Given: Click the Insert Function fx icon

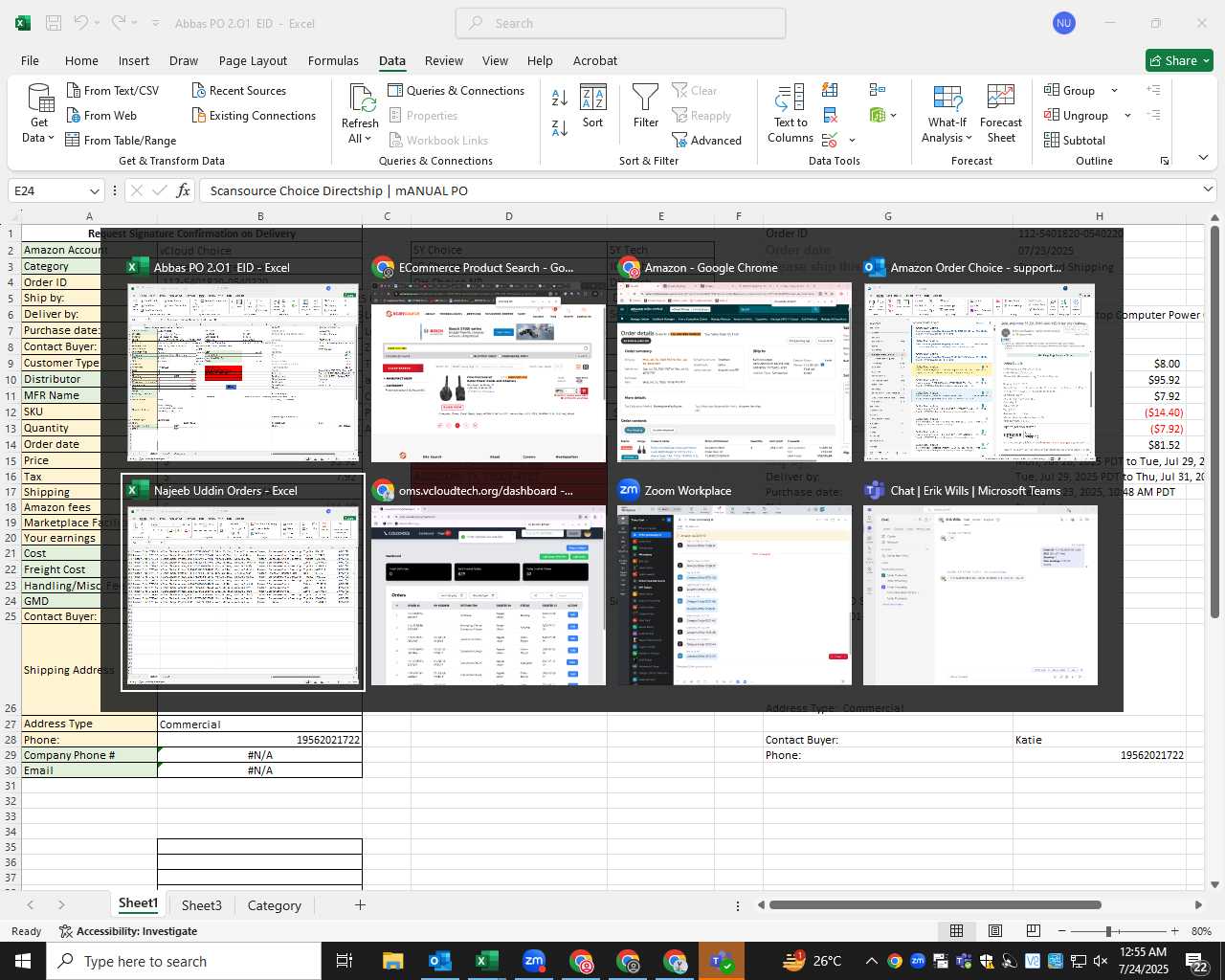Looking at the screenshot, I should click(184, 190).
